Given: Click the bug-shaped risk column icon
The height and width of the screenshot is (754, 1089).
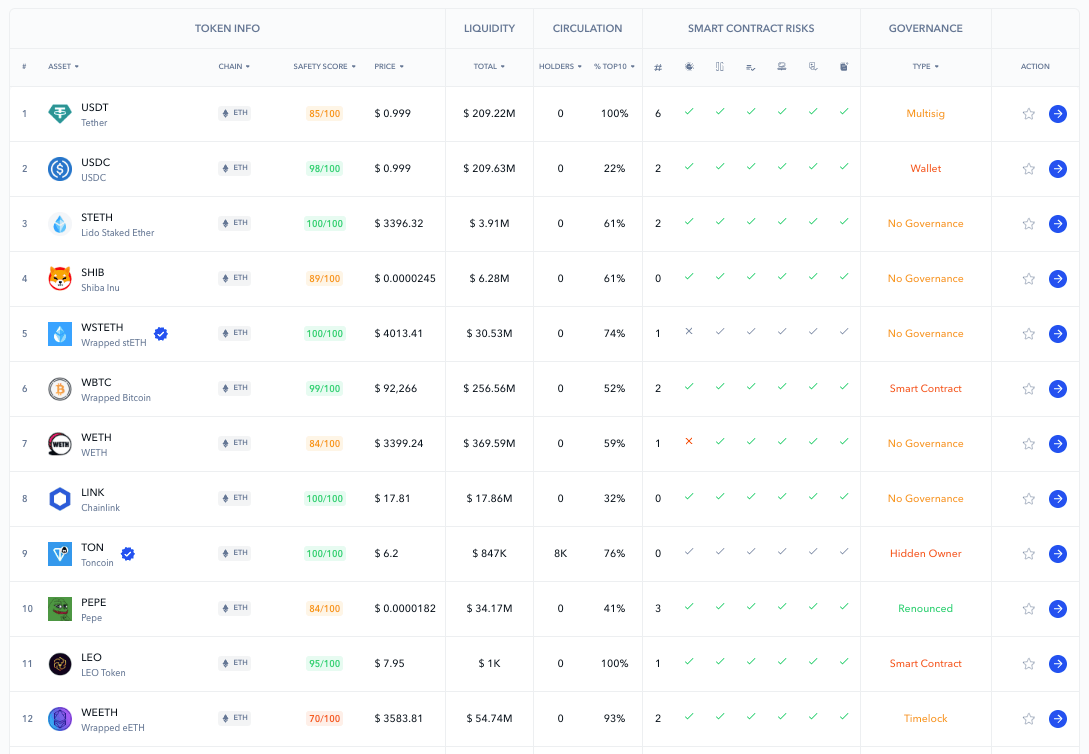Looking at the screenshot, I should pyautogui.click(x=689, y=67).
